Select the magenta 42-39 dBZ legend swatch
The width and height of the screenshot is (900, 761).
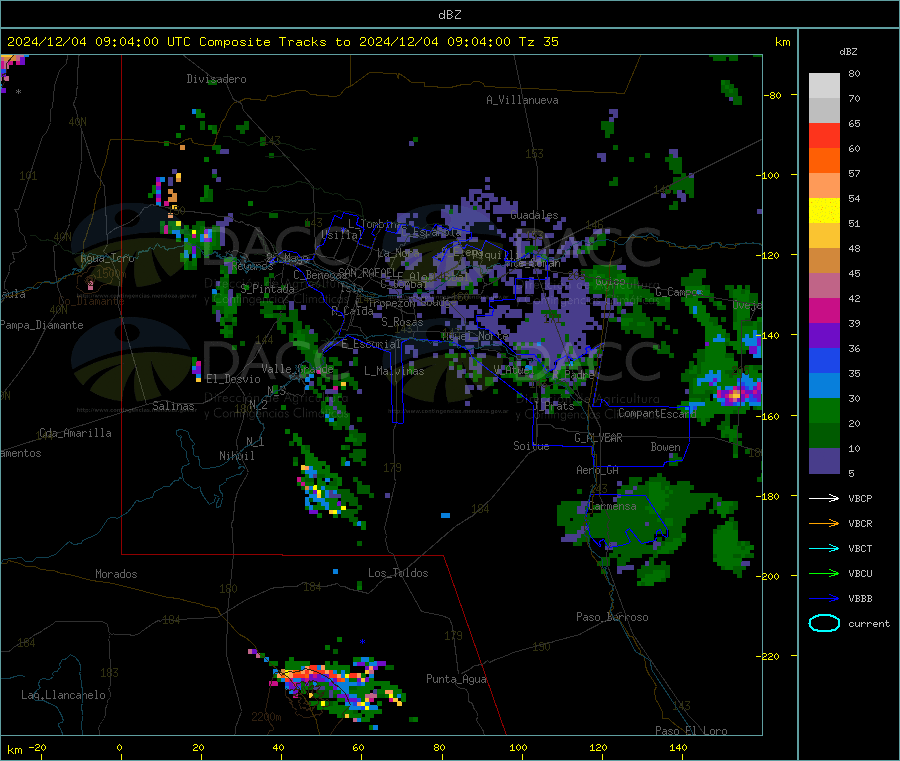(x=824, y=310)
